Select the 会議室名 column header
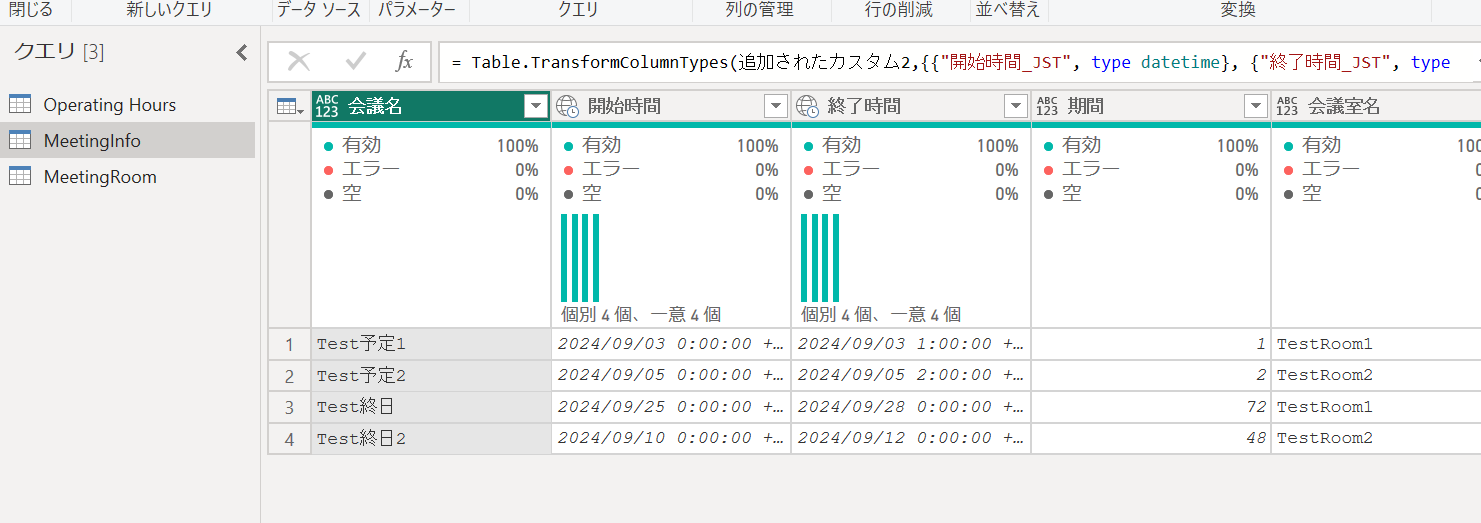 tap(1376, 106)
